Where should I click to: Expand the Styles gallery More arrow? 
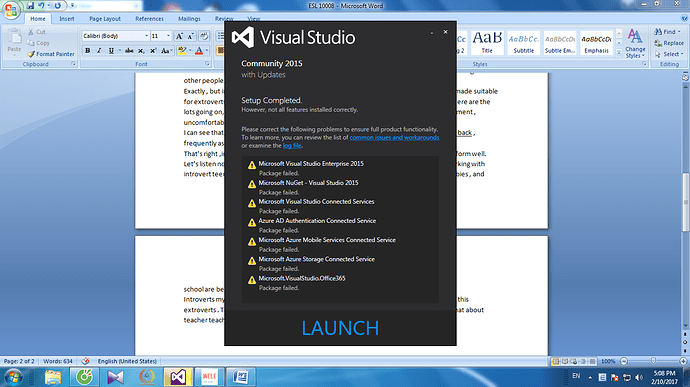[x=619, y=52]
